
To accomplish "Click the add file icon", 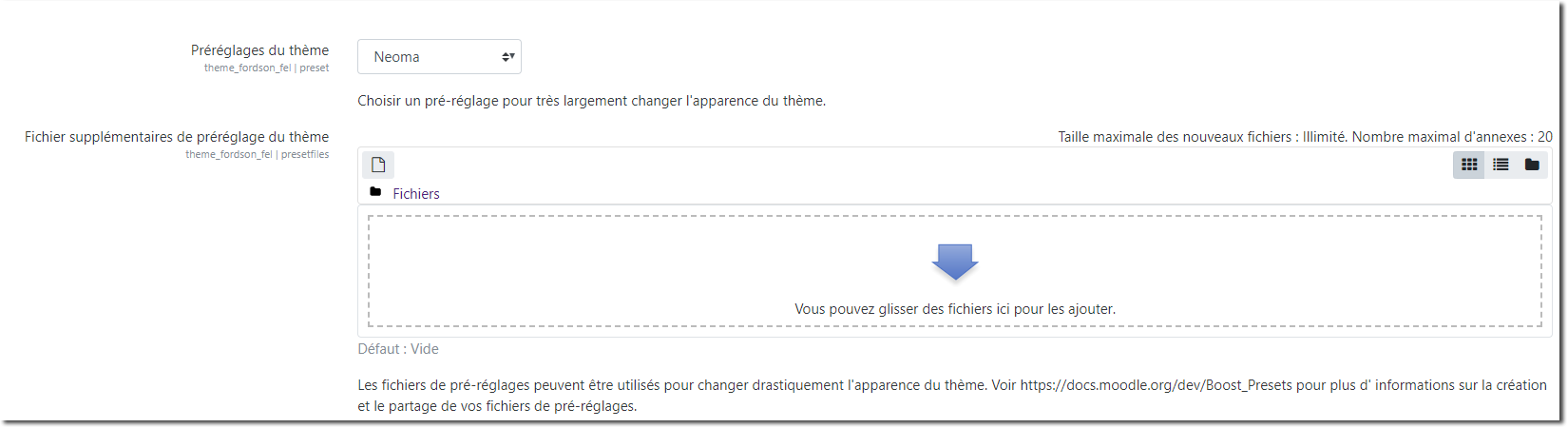I will (x=378, y=165).
